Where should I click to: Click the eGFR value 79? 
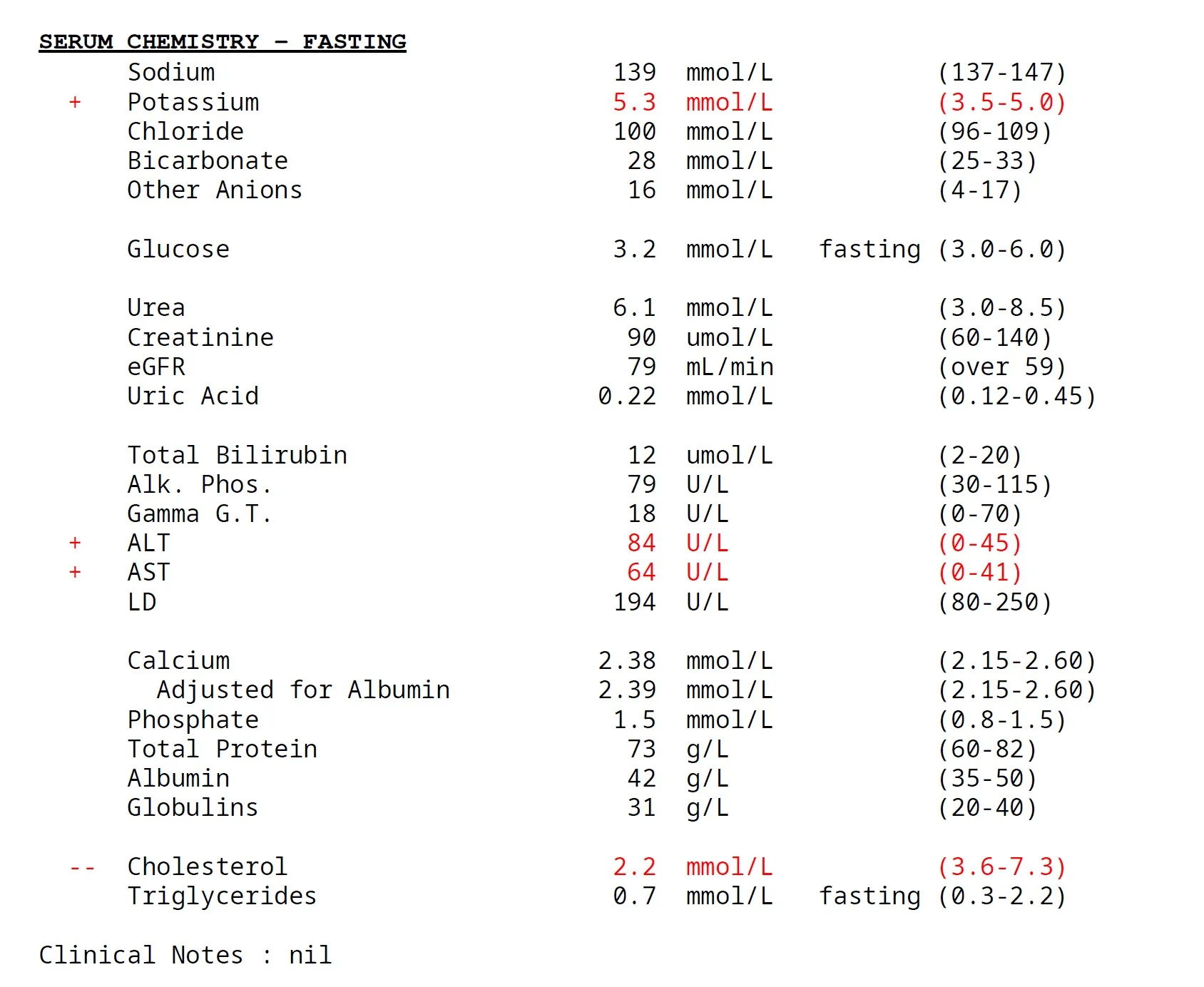coord(641,367)
